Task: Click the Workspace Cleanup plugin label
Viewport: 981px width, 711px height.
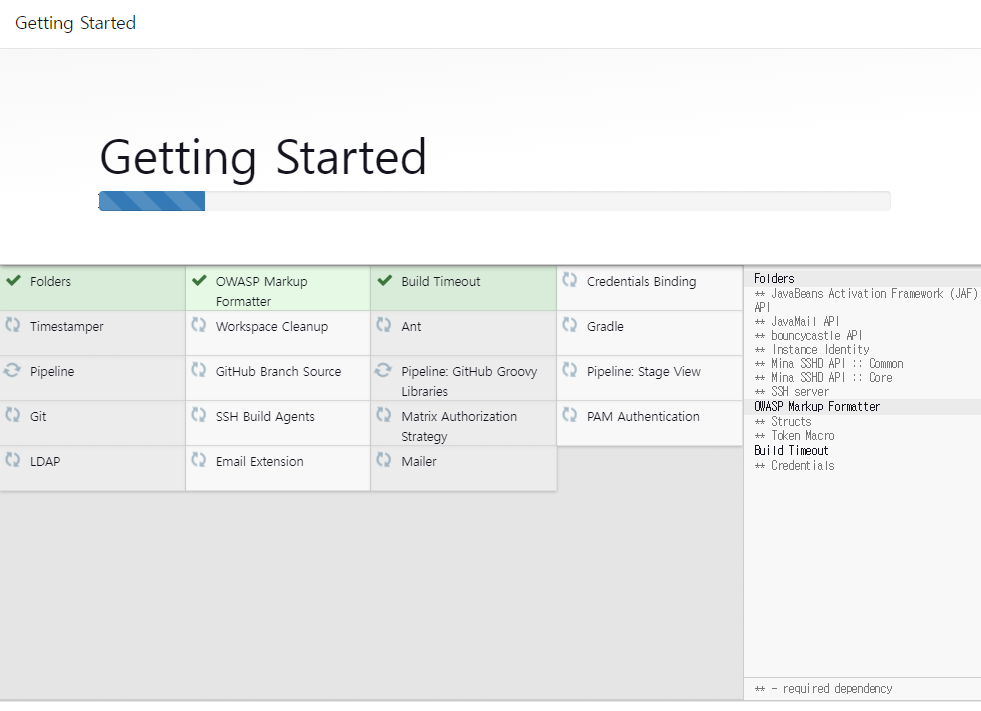Action: [272, 327]
